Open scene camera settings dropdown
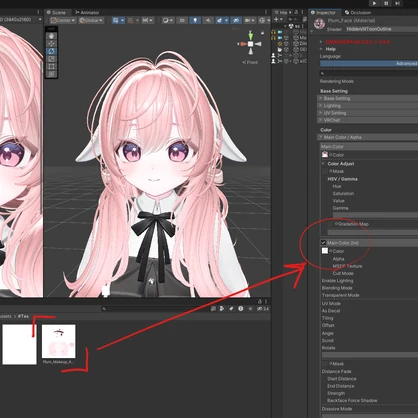The width and height of the screenshot is (418, 418). click(249, 20)
